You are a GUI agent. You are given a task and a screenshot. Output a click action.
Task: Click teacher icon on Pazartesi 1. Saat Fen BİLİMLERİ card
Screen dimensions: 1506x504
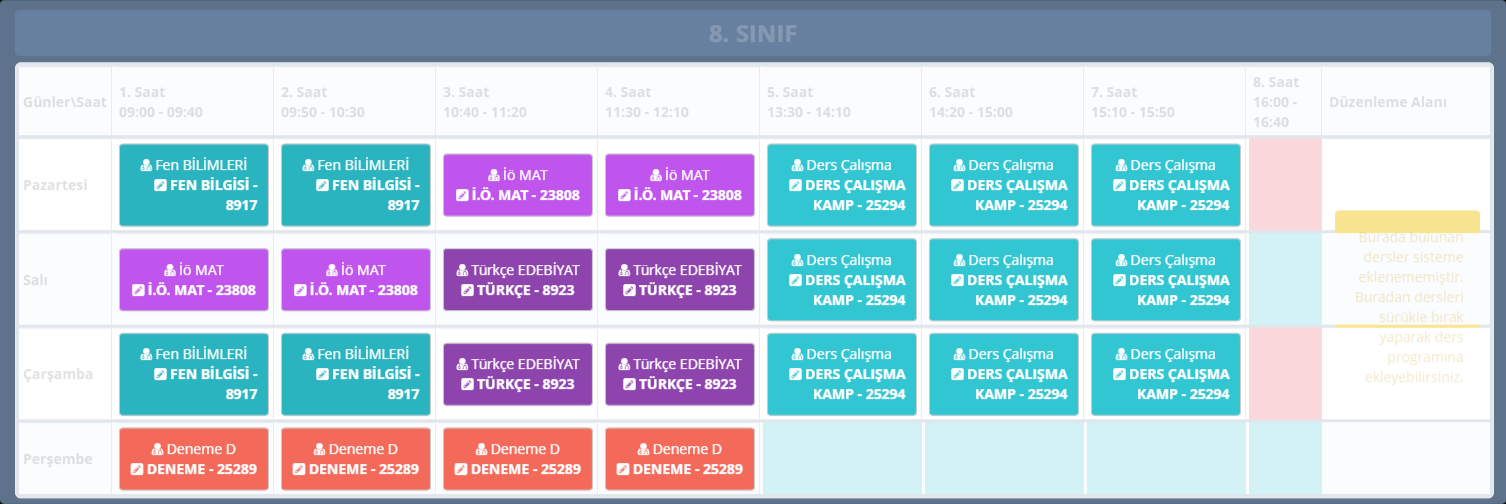pos(146,165)
